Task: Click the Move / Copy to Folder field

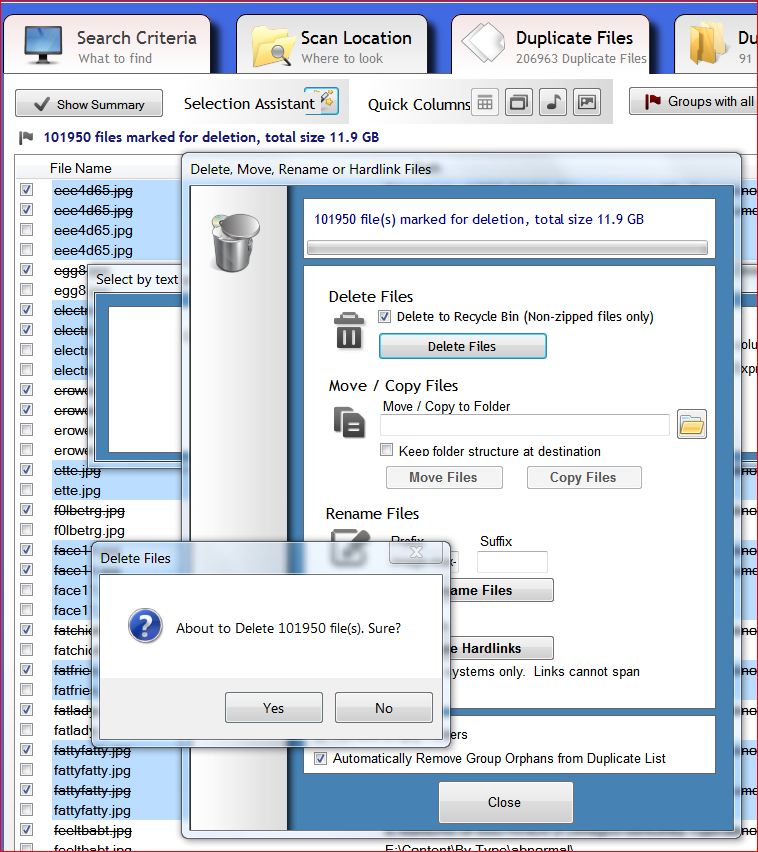Action: 525,425
